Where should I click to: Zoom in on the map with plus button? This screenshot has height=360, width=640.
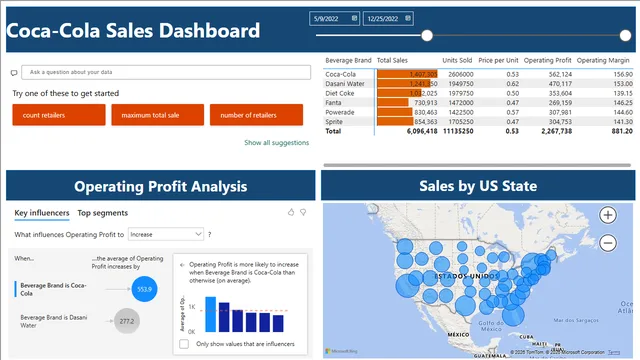tap(608, 215)
